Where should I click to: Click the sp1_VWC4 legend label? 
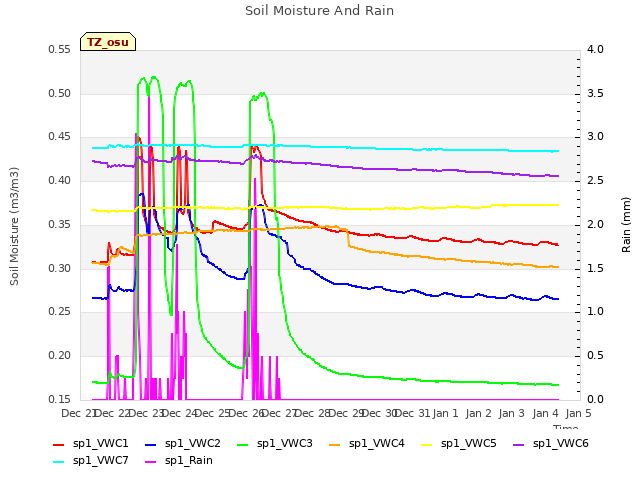tap(377, 444)
